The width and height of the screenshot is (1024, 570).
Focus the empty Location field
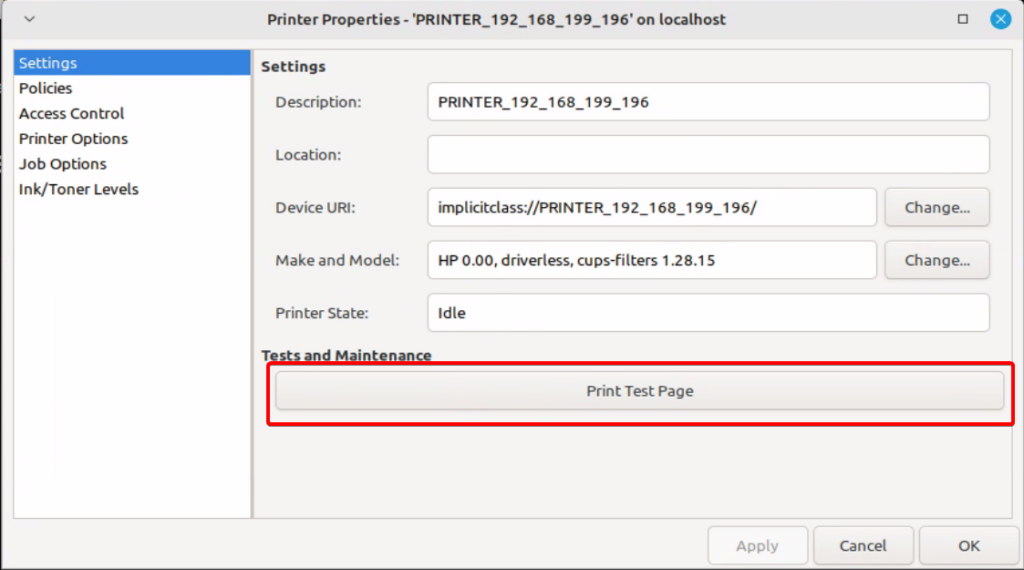pos(708,155)
